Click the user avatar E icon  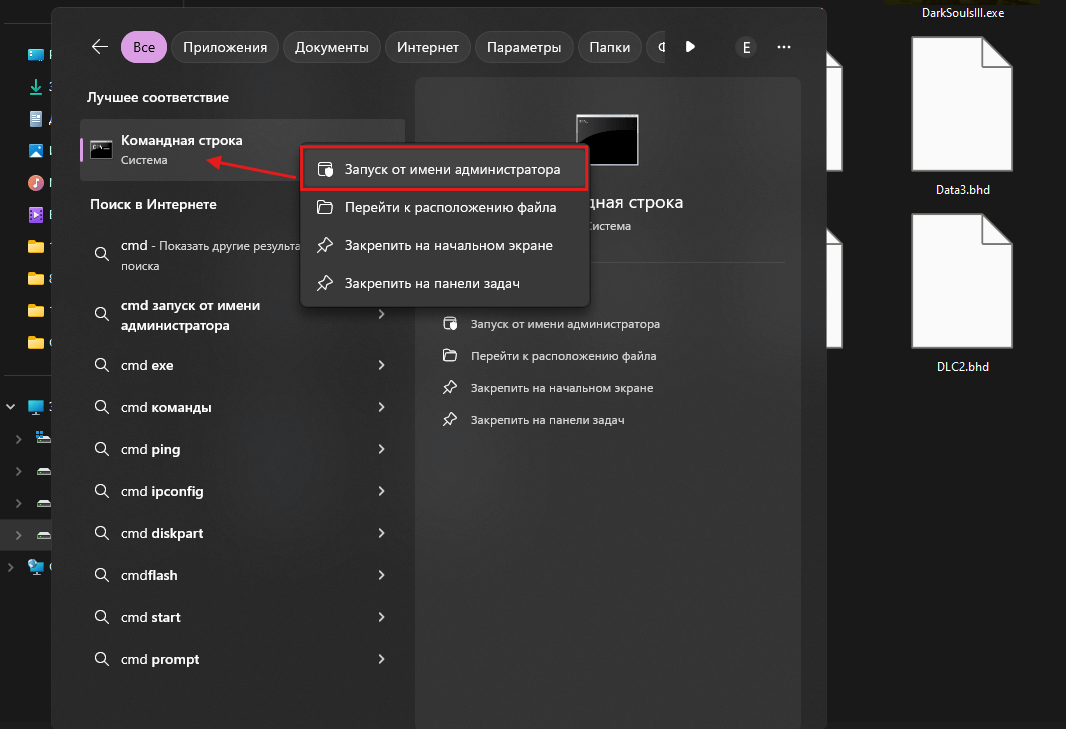tap(745, 47)
